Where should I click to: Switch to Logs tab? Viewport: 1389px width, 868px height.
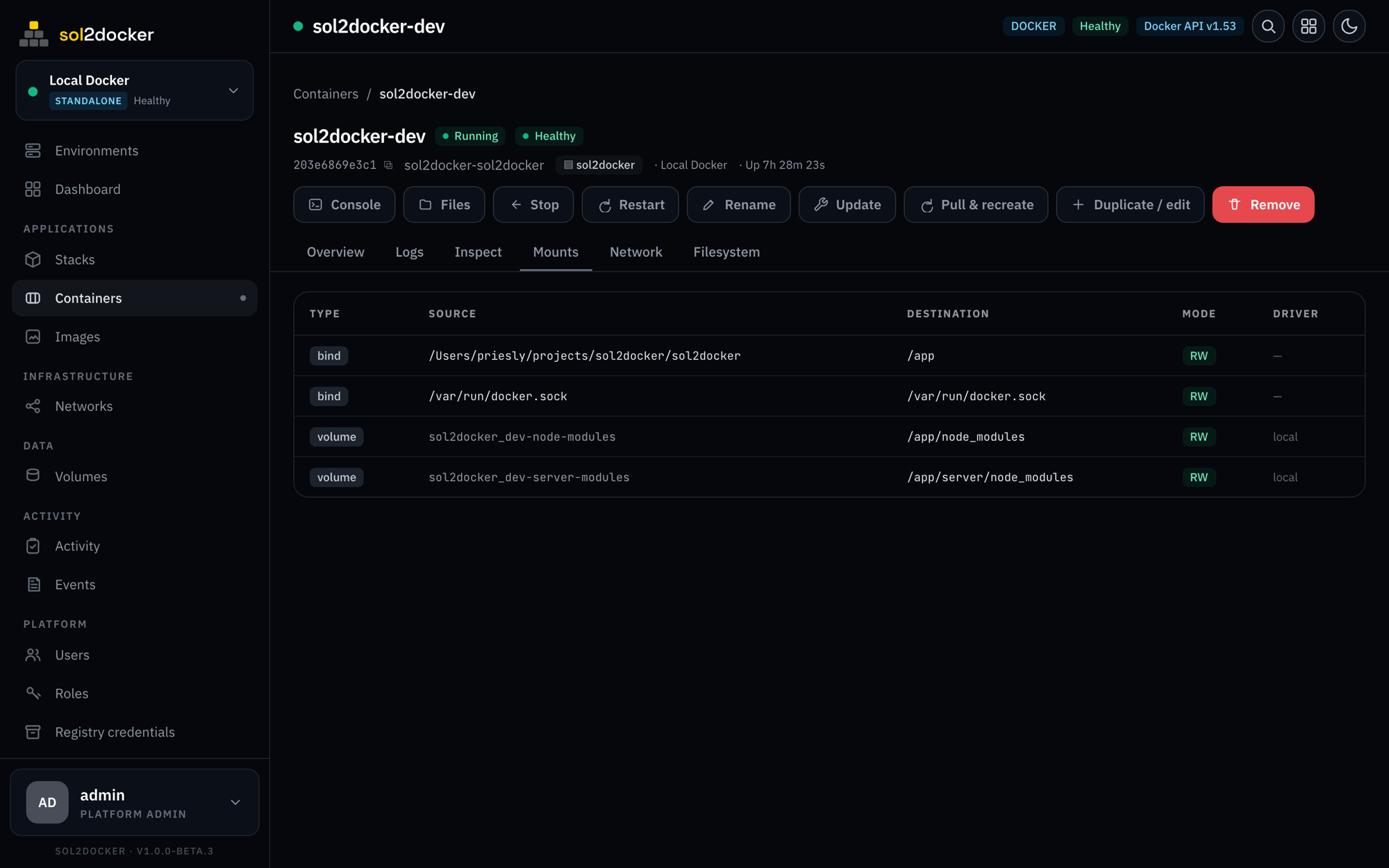click(410, 252)
